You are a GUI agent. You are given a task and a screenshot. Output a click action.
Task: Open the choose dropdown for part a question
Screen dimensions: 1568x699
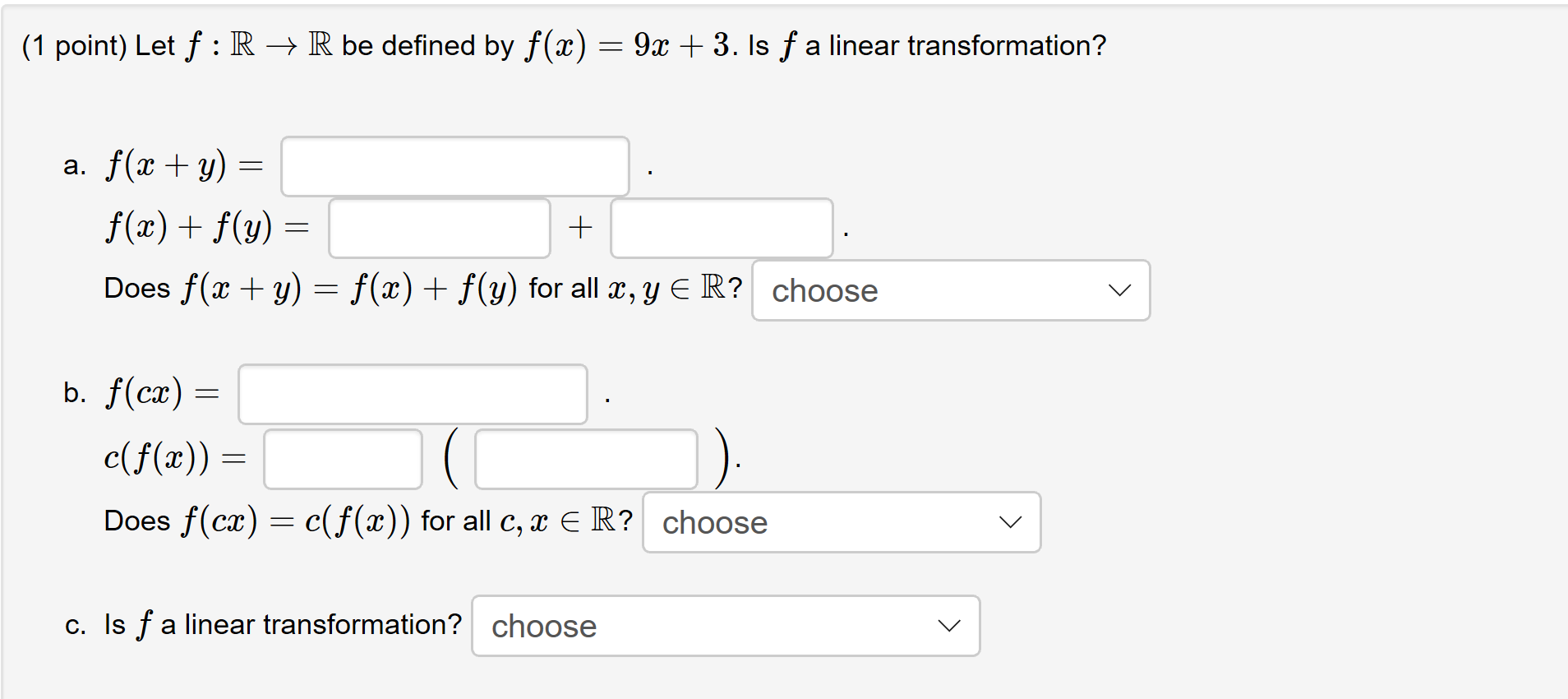950,290
